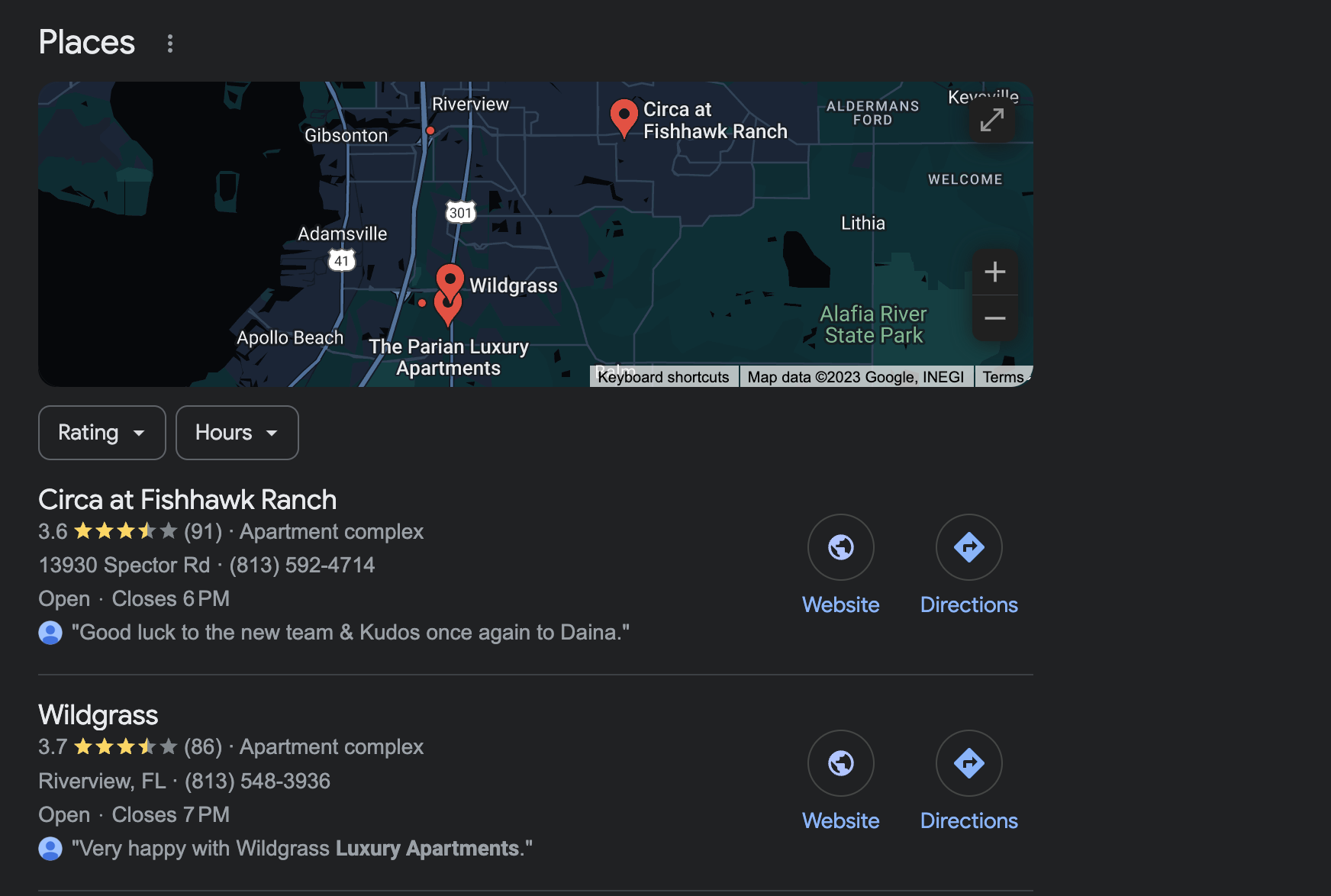Click the Map data ©2023 Google, INEGI attribution
Image resolution: width=1331 pixels, height=896 pixels.
[x=856, y=377]
